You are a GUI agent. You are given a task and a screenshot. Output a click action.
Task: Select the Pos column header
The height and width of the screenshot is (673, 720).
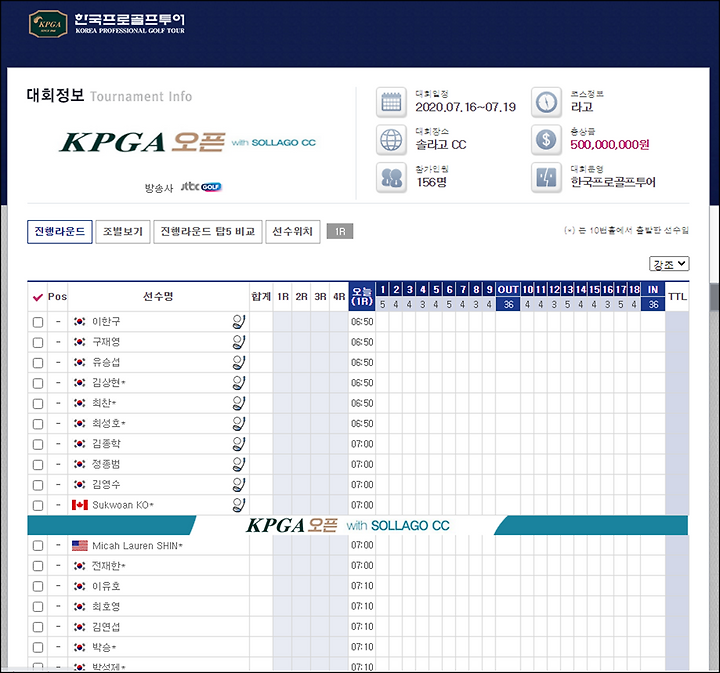coord(57,297)
